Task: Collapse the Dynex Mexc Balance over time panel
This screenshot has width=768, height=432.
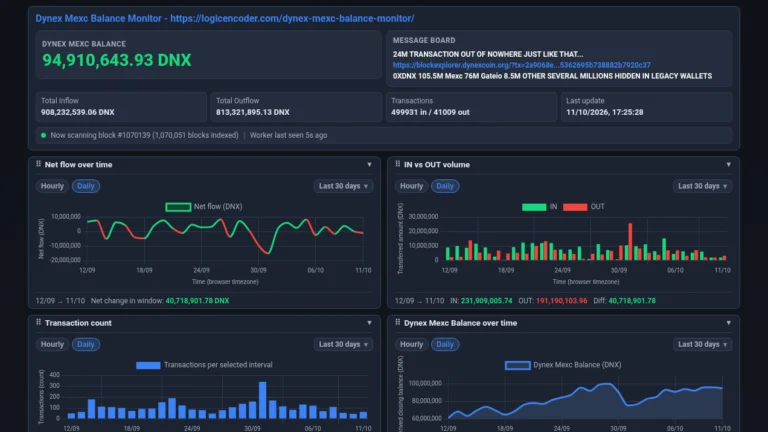Action: (728, 323)
